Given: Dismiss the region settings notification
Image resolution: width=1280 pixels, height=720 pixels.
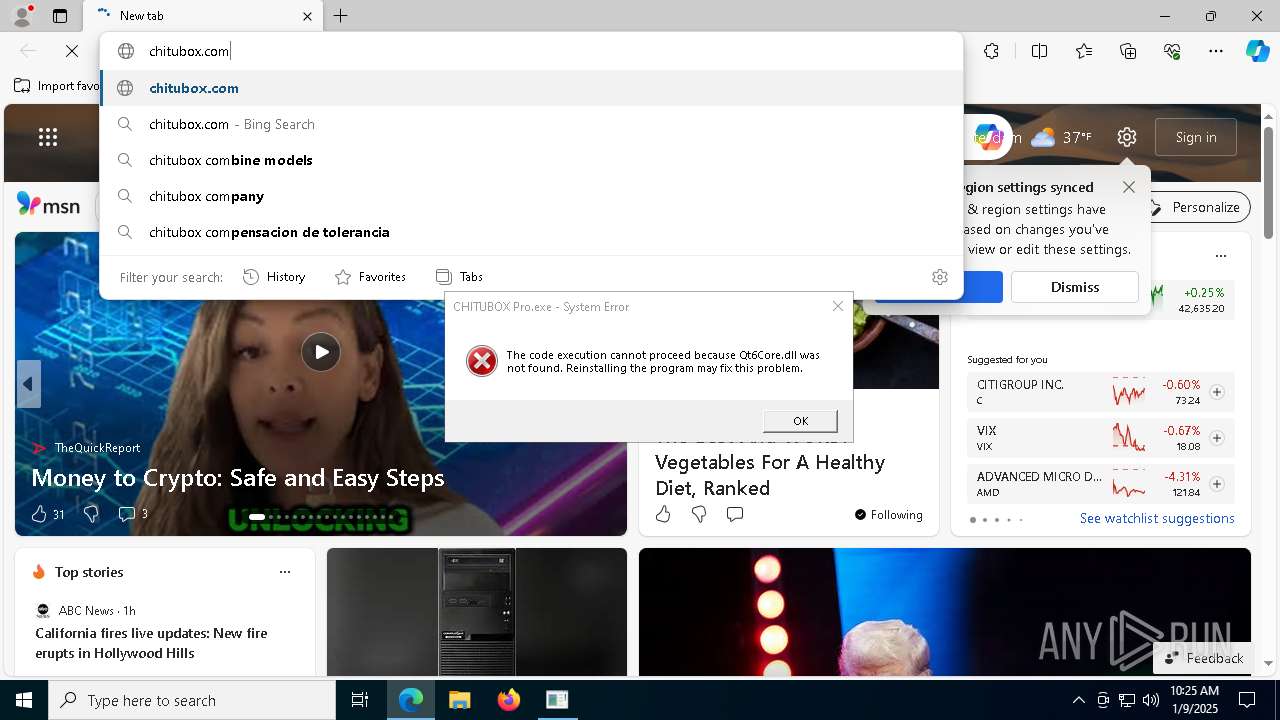Looking at the screenshot, I should point(1075,287).
